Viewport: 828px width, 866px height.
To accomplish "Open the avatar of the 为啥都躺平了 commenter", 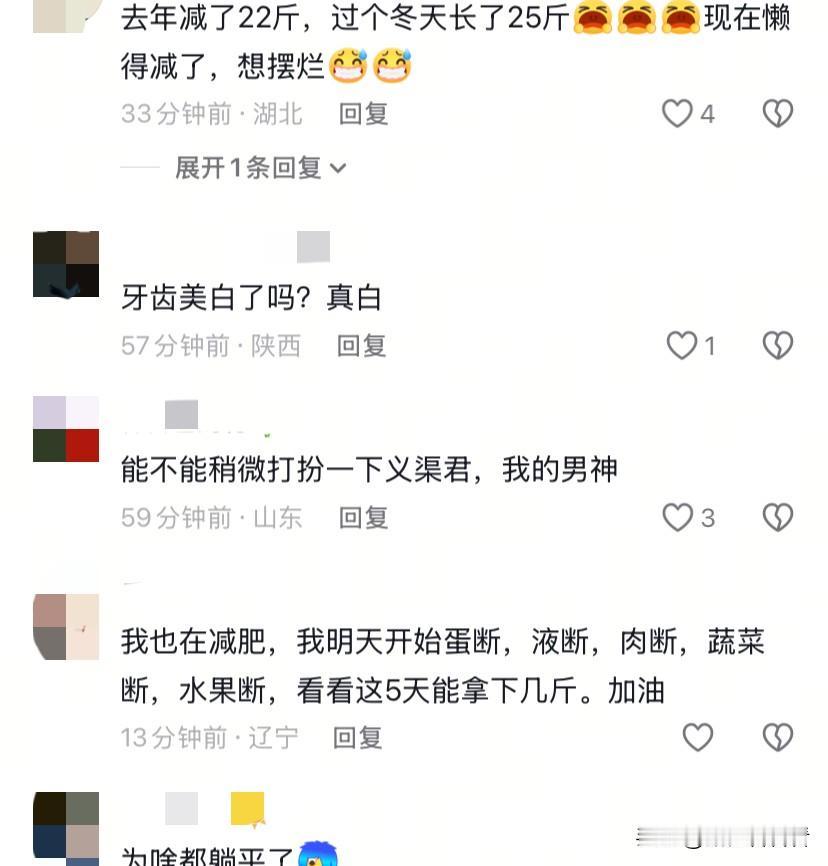I will 66,828.
